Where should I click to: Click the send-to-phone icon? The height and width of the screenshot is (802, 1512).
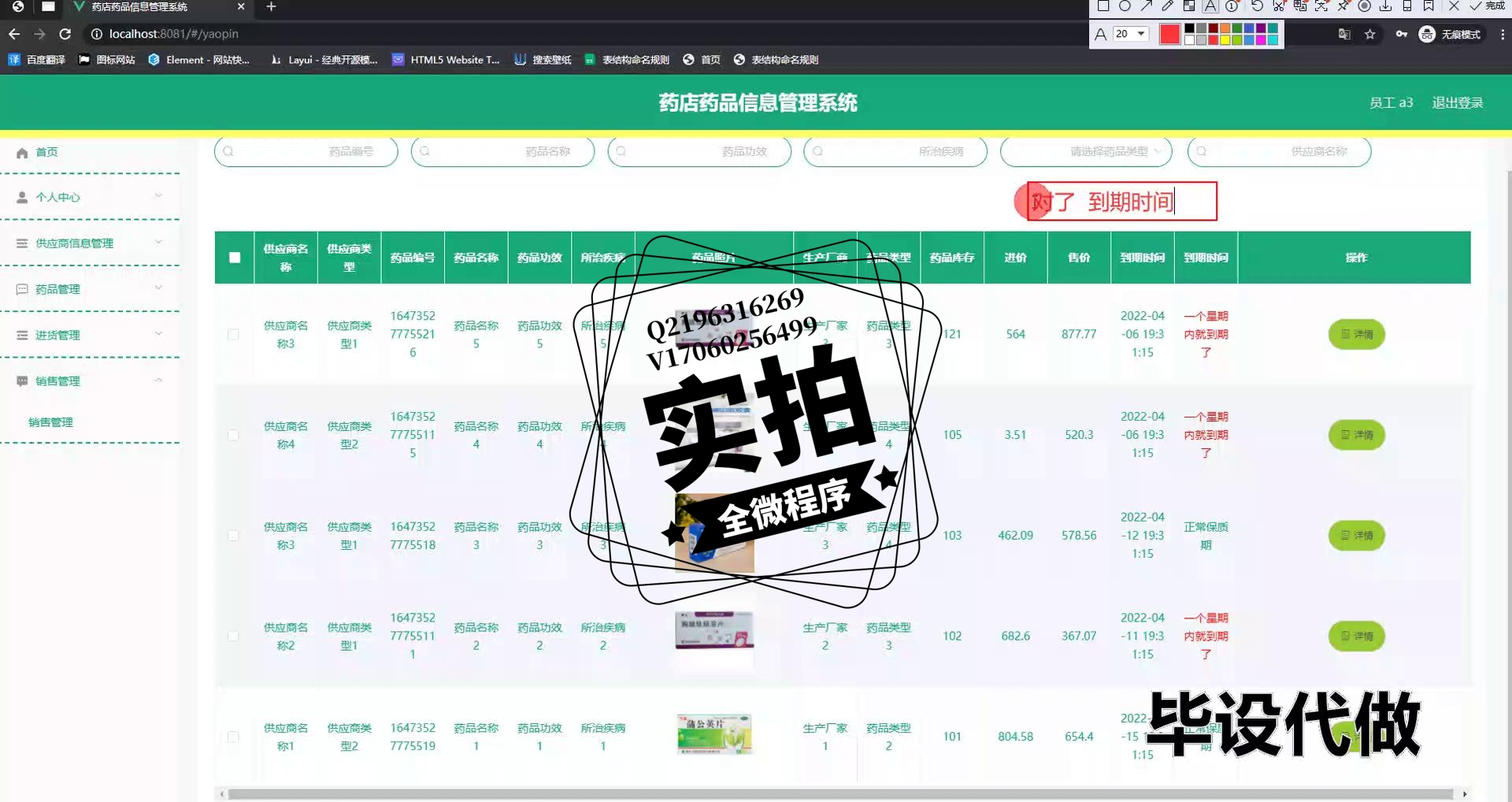click(x=1407, y=6)
